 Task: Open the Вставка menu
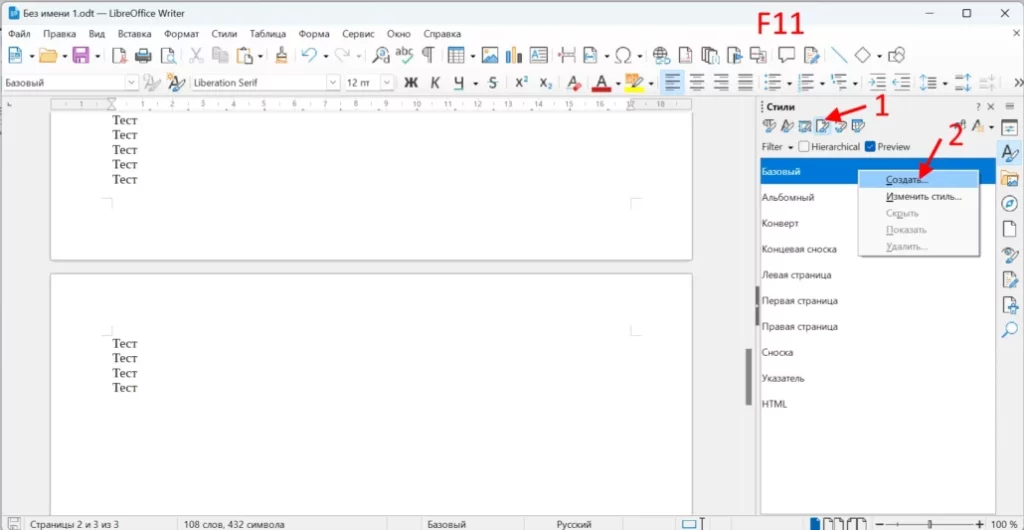[135, 34]
